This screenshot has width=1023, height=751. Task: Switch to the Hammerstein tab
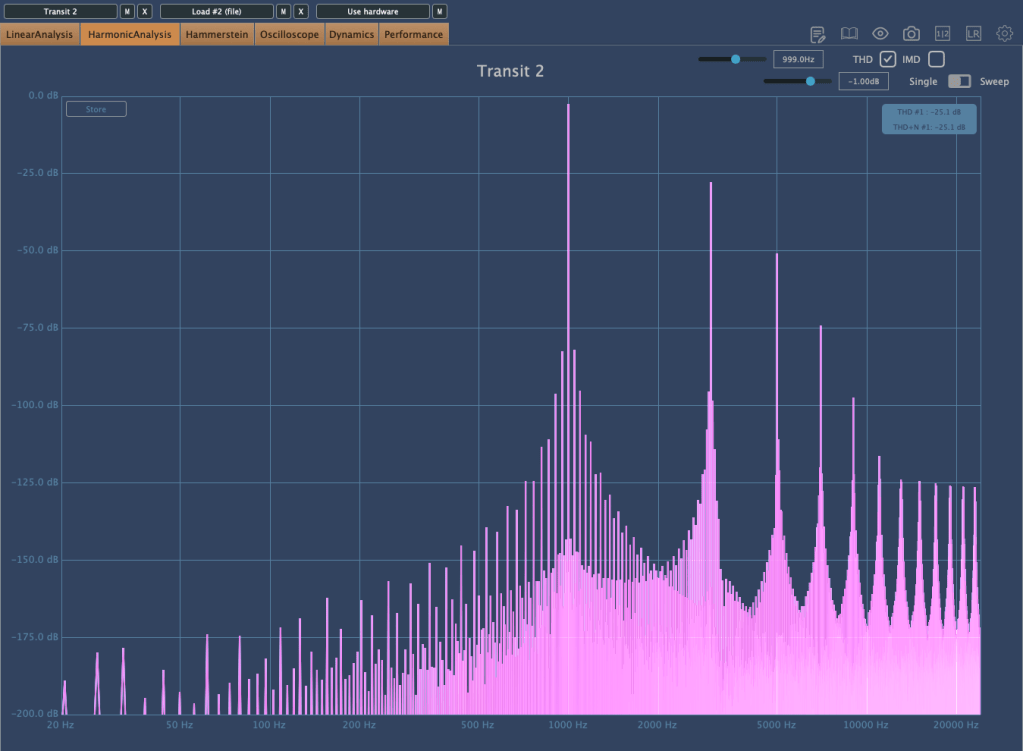[x=217, y=35]
